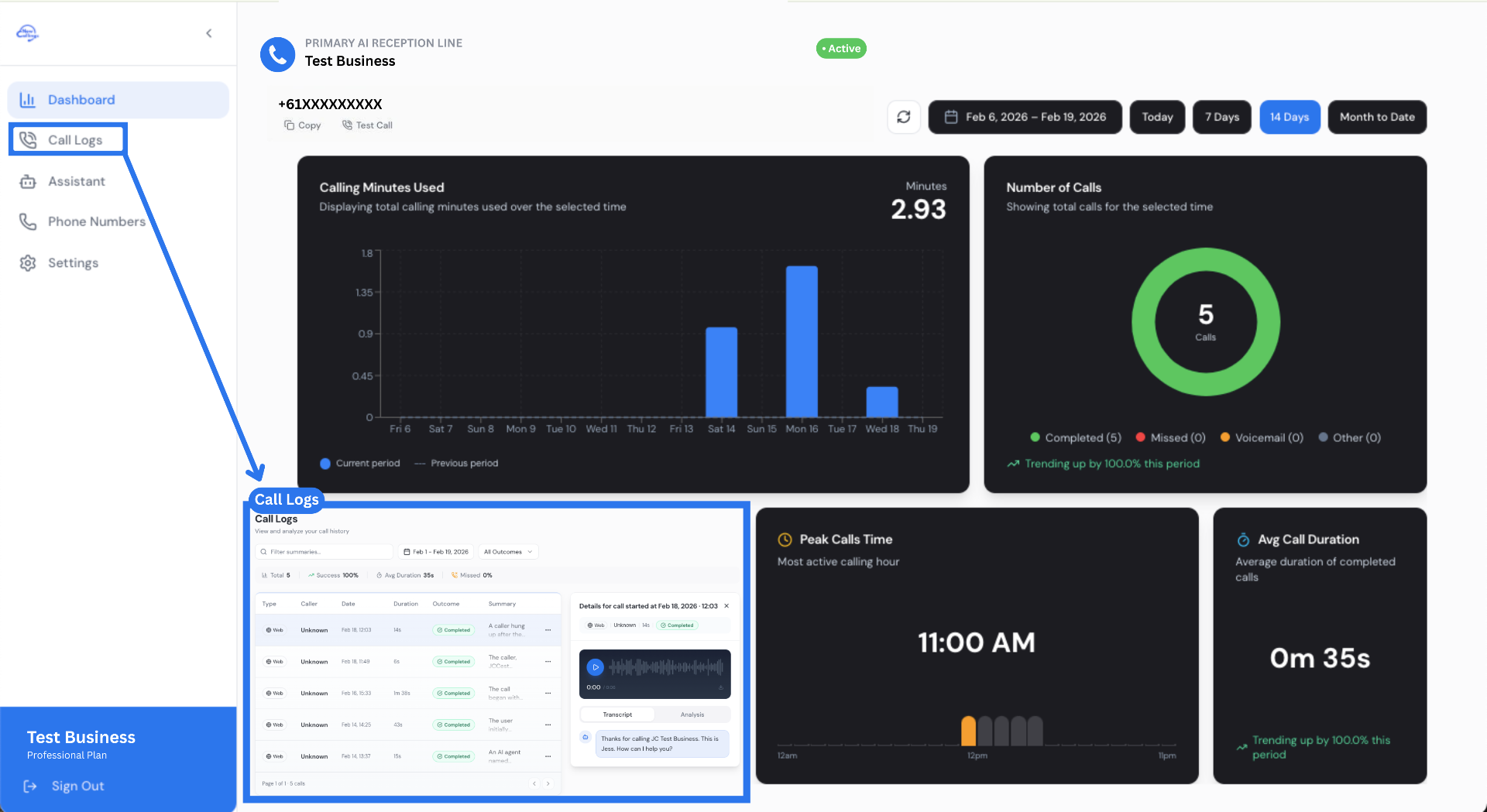Open Settings via the gear icon
This screenshot has width=1487, height=812.
click(28, 263)
